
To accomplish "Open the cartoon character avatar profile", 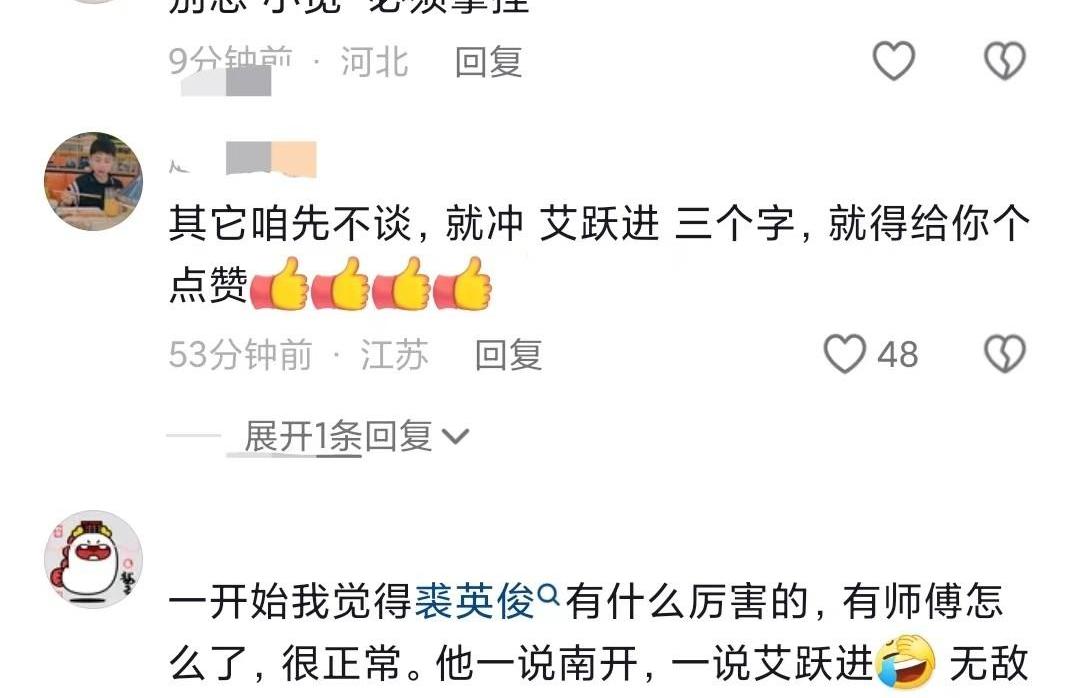I will point(93,559).
